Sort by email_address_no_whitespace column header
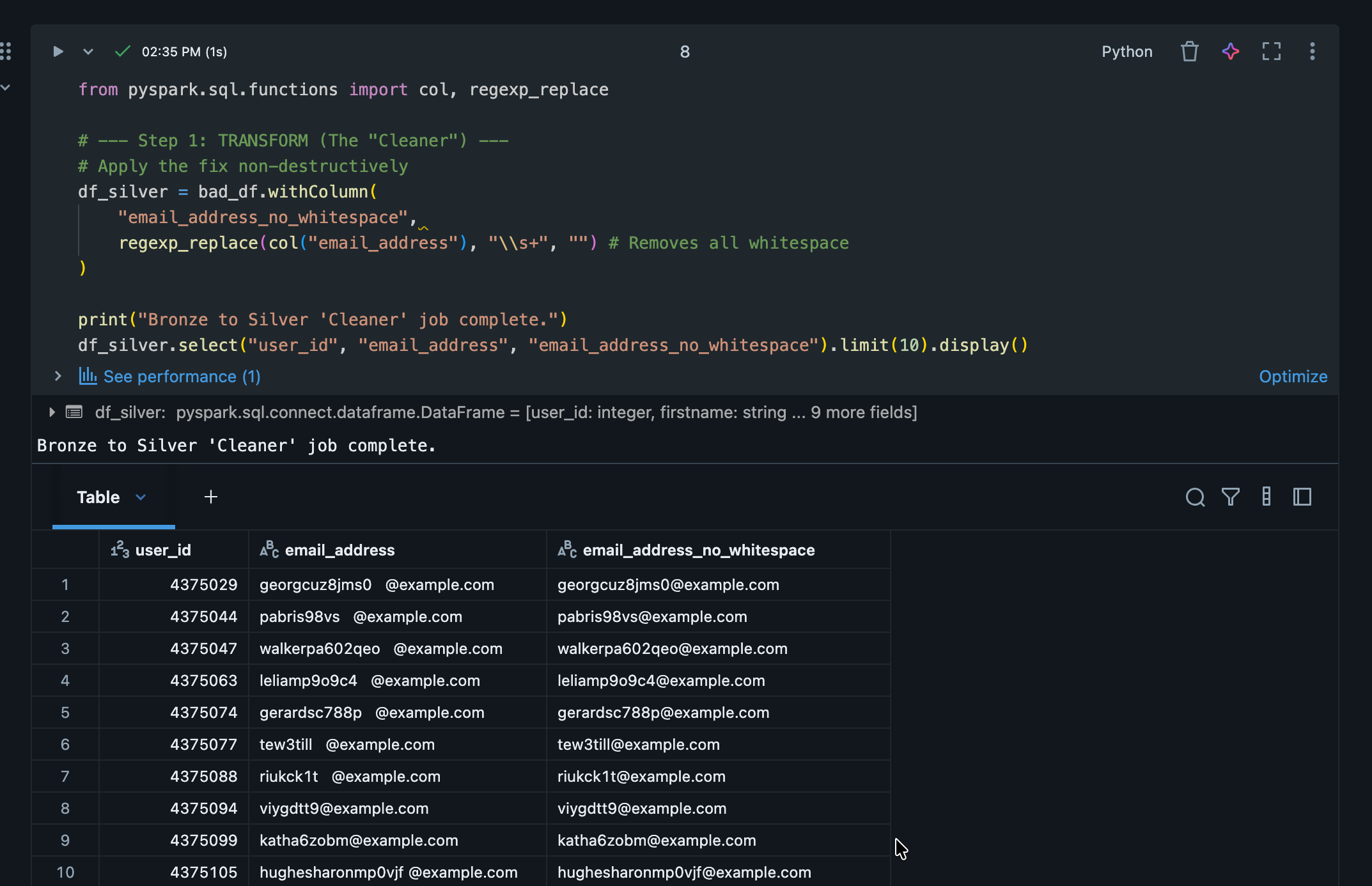The width and height of the screenshot is (1372, 886). pyautogui.click(x=698, y=550)
